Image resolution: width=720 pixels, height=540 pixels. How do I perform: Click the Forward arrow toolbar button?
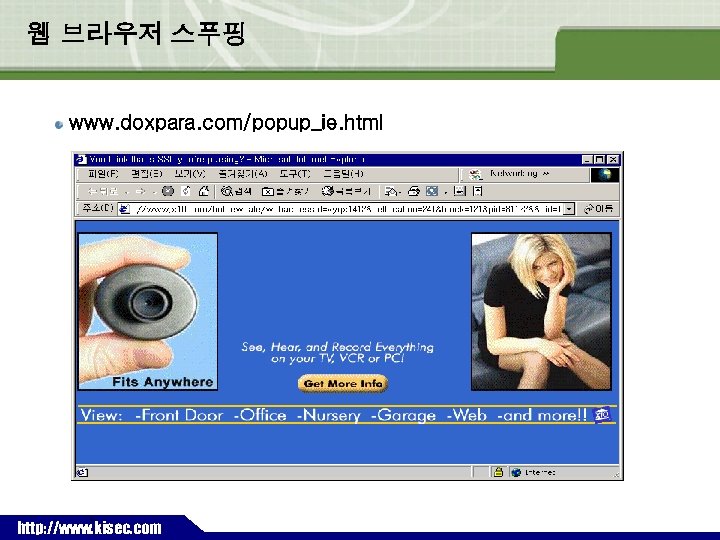[141, 191]
